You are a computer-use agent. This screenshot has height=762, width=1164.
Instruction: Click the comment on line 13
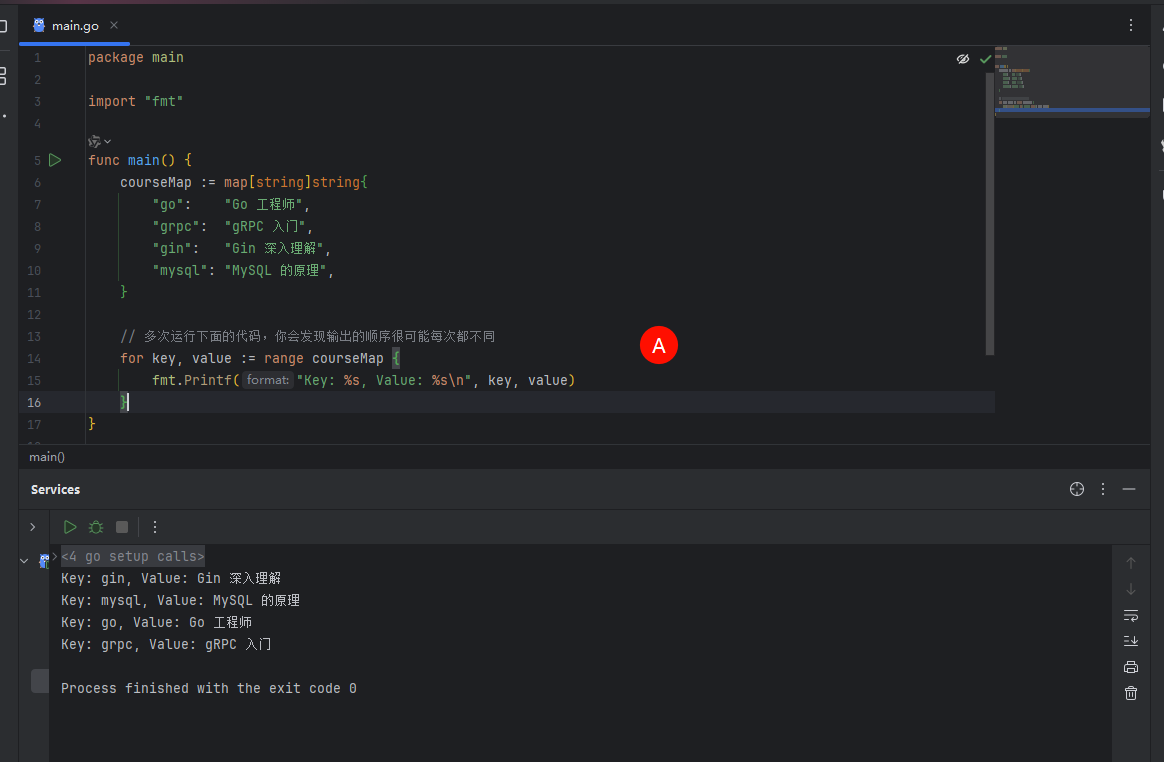point(307,336)
